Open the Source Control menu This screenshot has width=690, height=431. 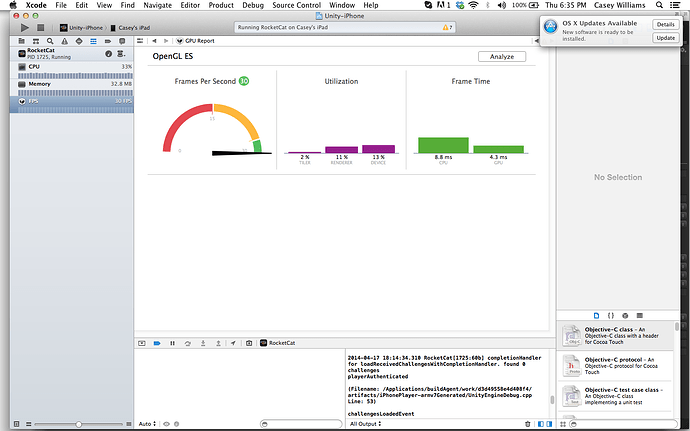point(297,5)
